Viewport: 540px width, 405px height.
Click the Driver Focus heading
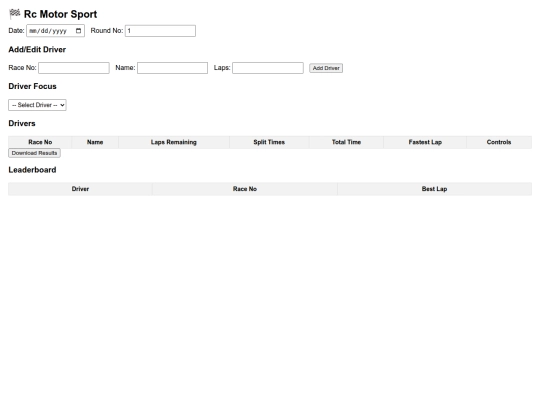click(x=32, y=86)
